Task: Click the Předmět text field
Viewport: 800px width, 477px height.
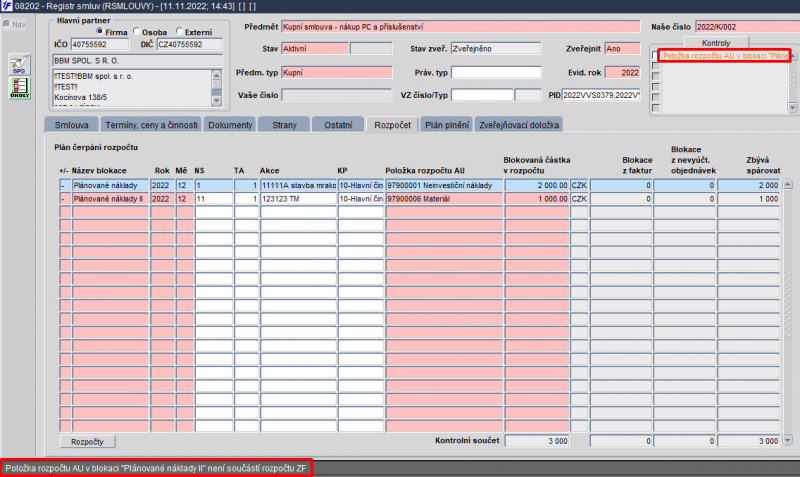Action: [460, 25]
